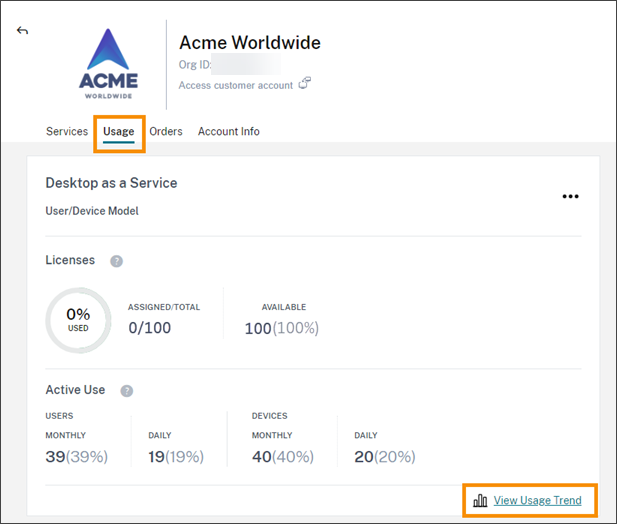Select the Usage tab
The image size is (617, 524).
coord(119,132)
